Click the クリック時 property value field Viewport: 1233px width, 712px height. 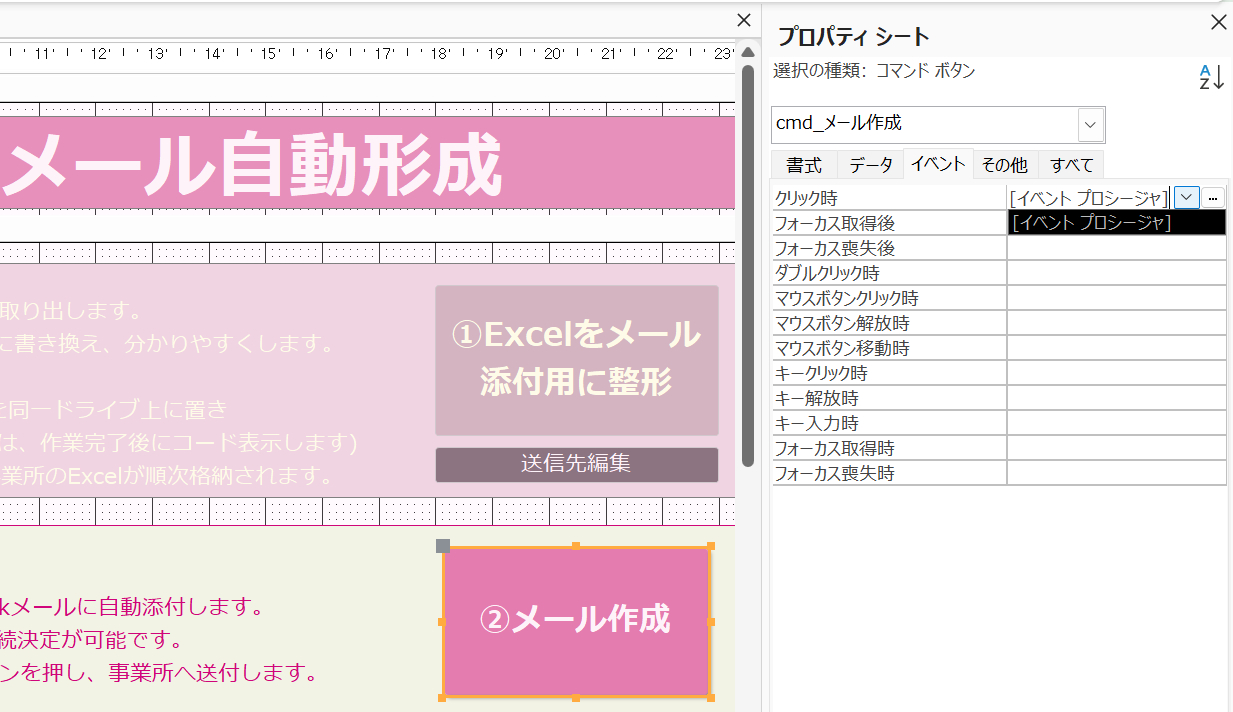pos(1090,198)
